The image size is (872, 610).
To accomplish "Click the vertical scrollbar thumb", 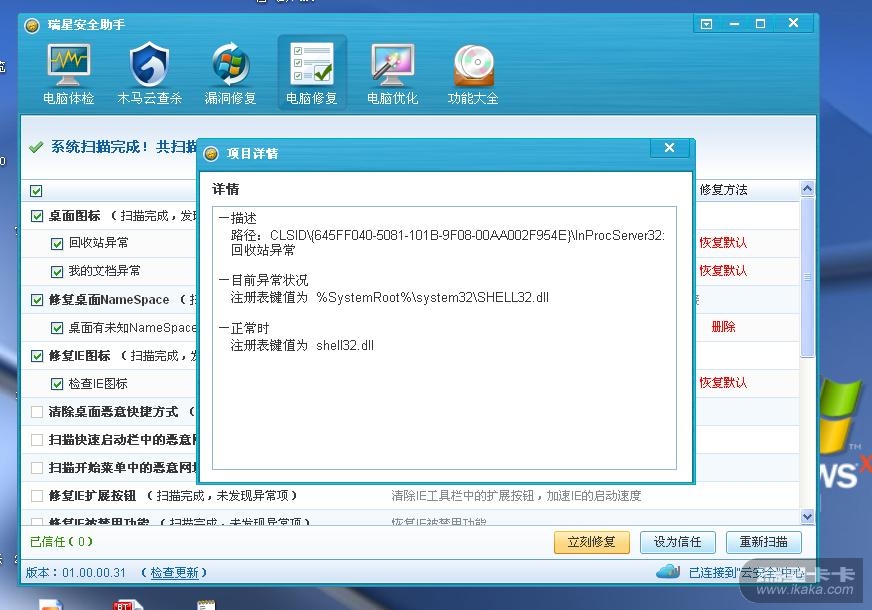I will point(807,277).
